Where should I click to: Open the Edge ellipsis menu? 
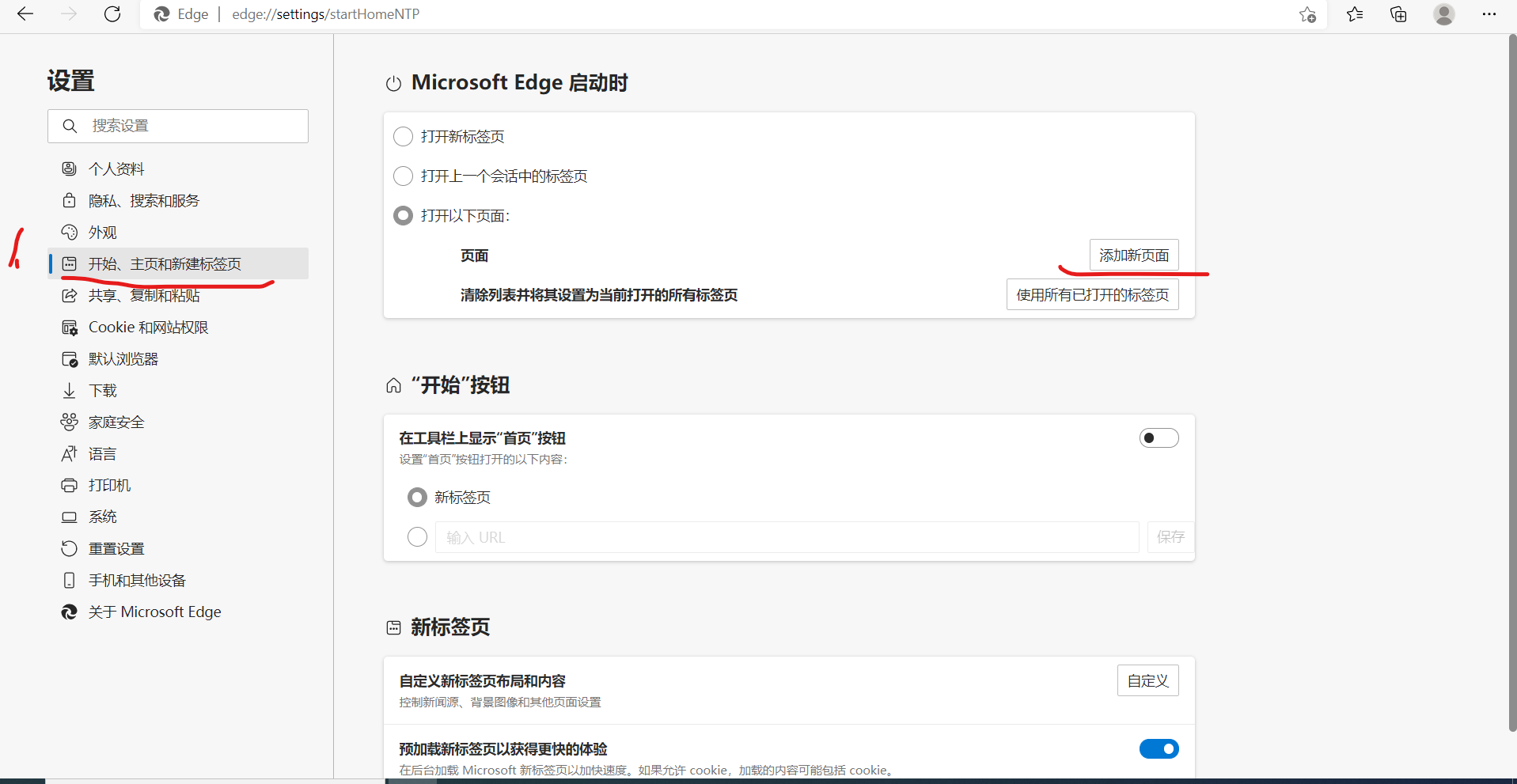click(x=1489, y=14)
